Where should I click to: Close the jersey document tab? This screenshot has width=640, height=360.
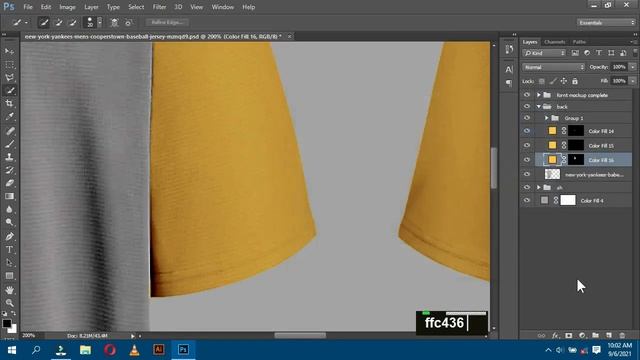pyautogui.click(x=289, y=36)
